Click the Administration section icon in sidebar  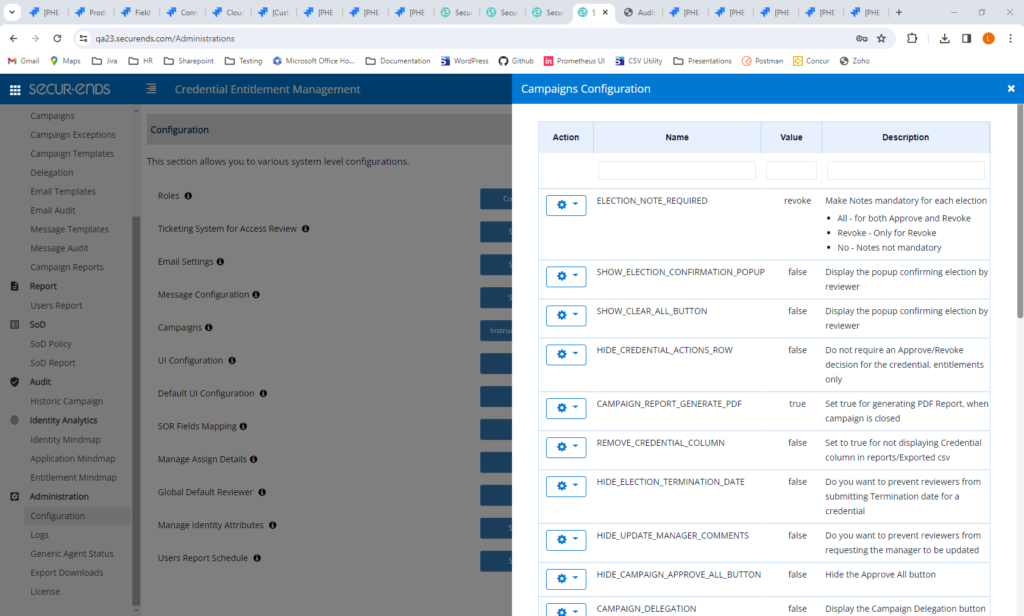tap(14, 496)
